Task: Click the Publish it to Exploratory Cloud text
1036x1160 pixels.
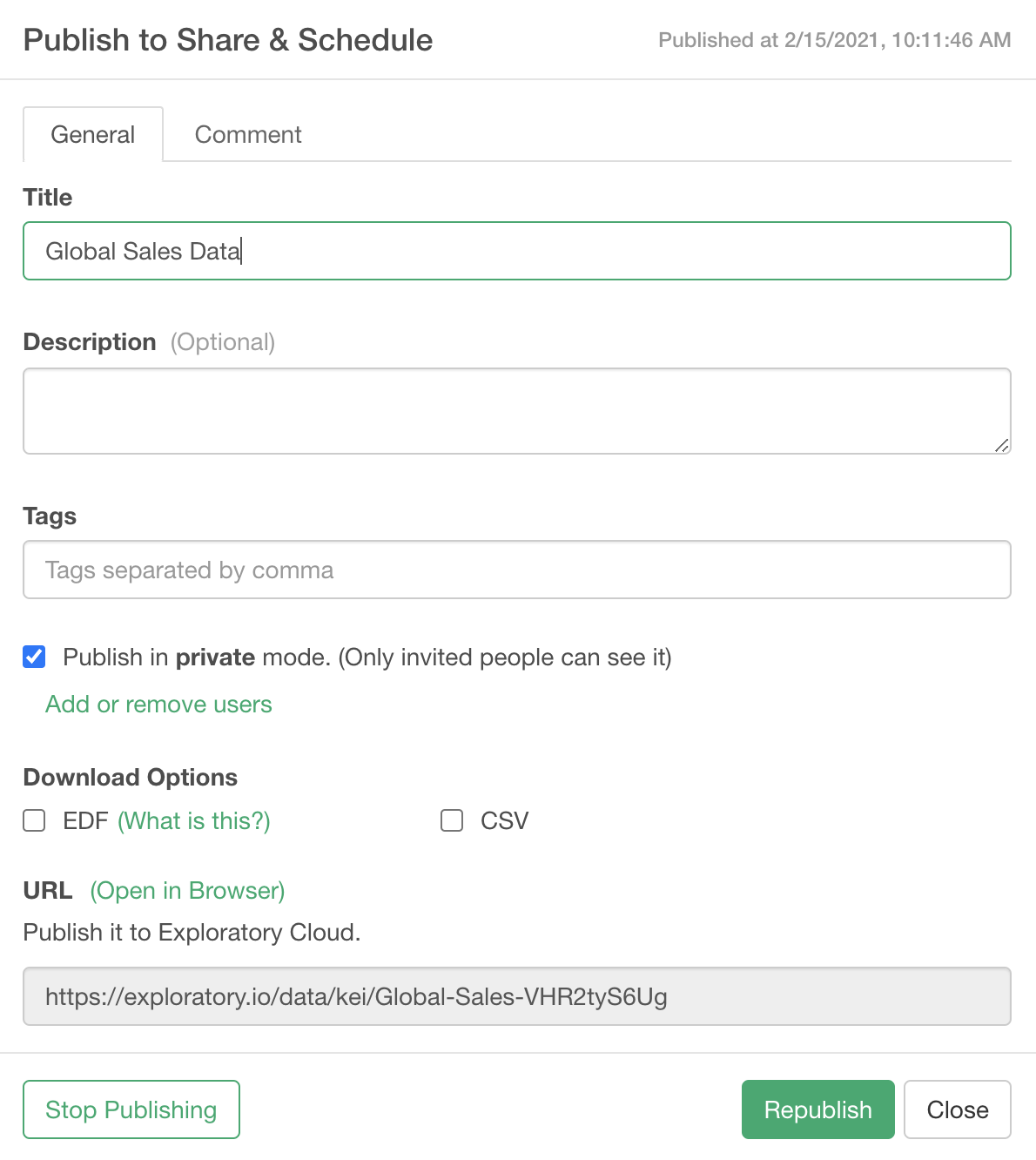Action: tap(192, 932)
